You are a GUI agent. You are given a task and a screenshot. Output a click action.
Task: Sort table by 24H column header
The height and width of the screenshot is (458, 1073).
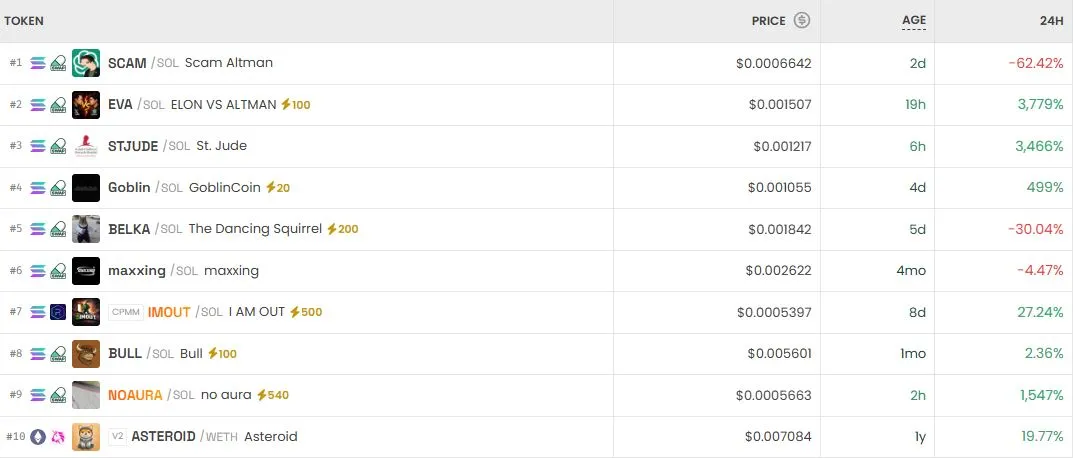pyautogui.click(x=1051, y=20)
